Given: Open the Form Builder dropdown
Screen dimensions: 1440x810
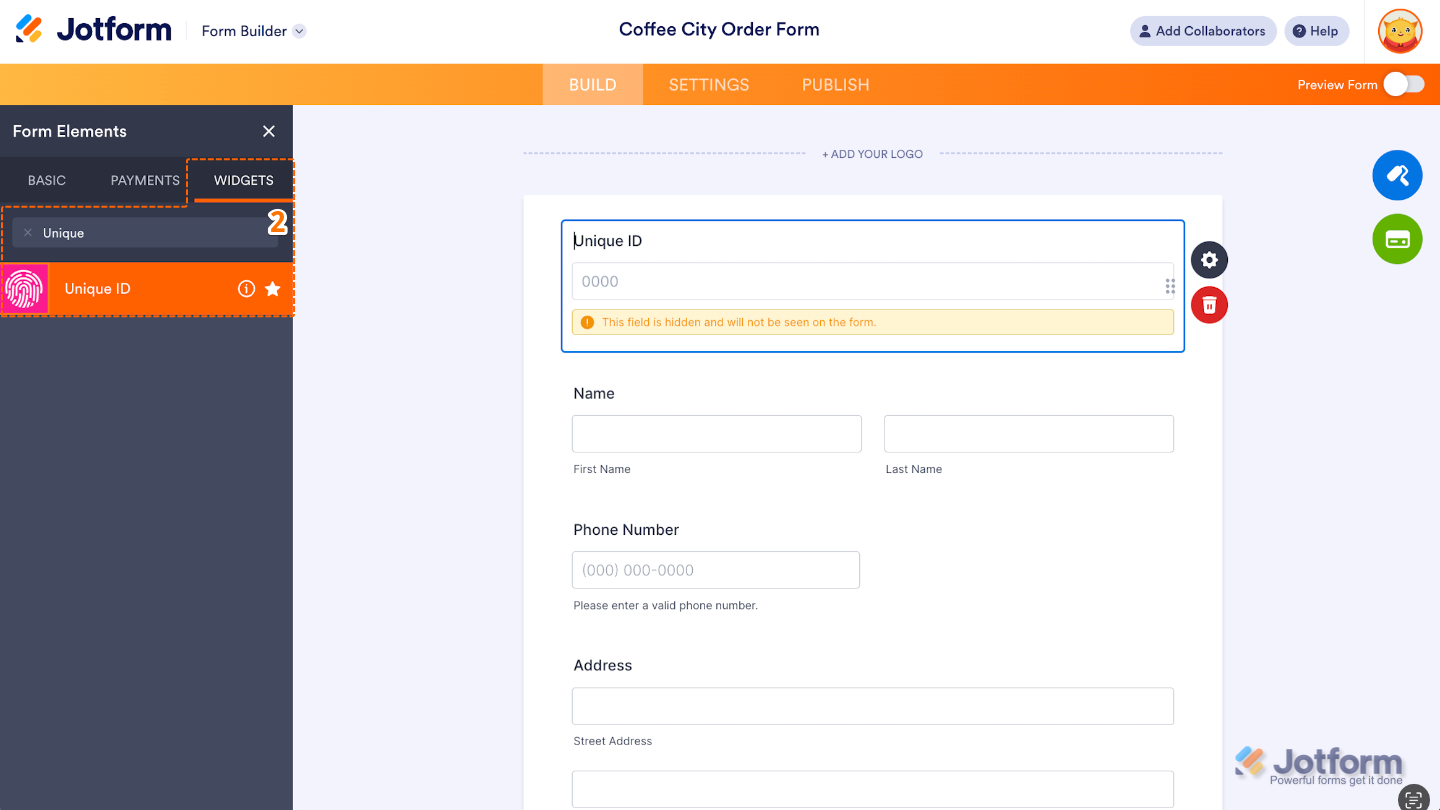Looking at the screenshot, I should [x=297, y=31].
